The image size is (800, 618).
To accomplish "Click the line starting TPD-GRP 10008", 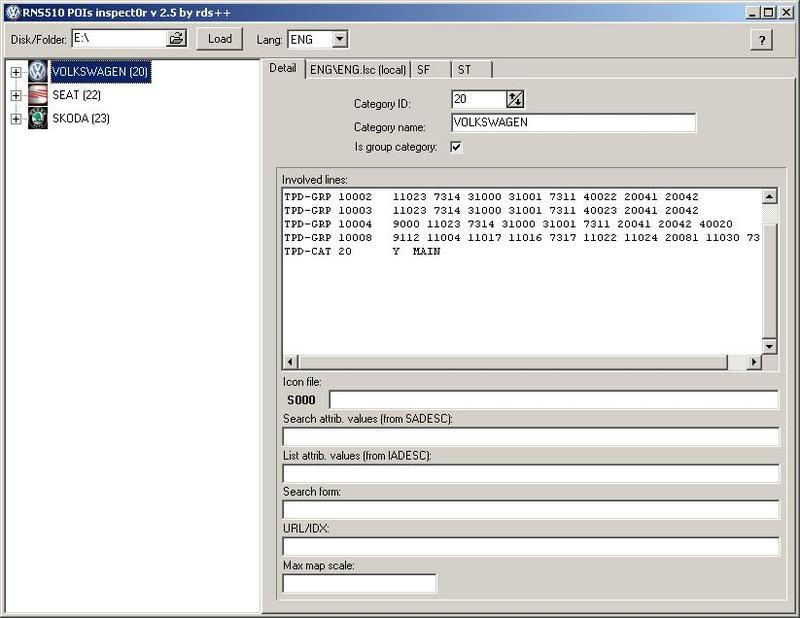I will click(x=522, y=238).
